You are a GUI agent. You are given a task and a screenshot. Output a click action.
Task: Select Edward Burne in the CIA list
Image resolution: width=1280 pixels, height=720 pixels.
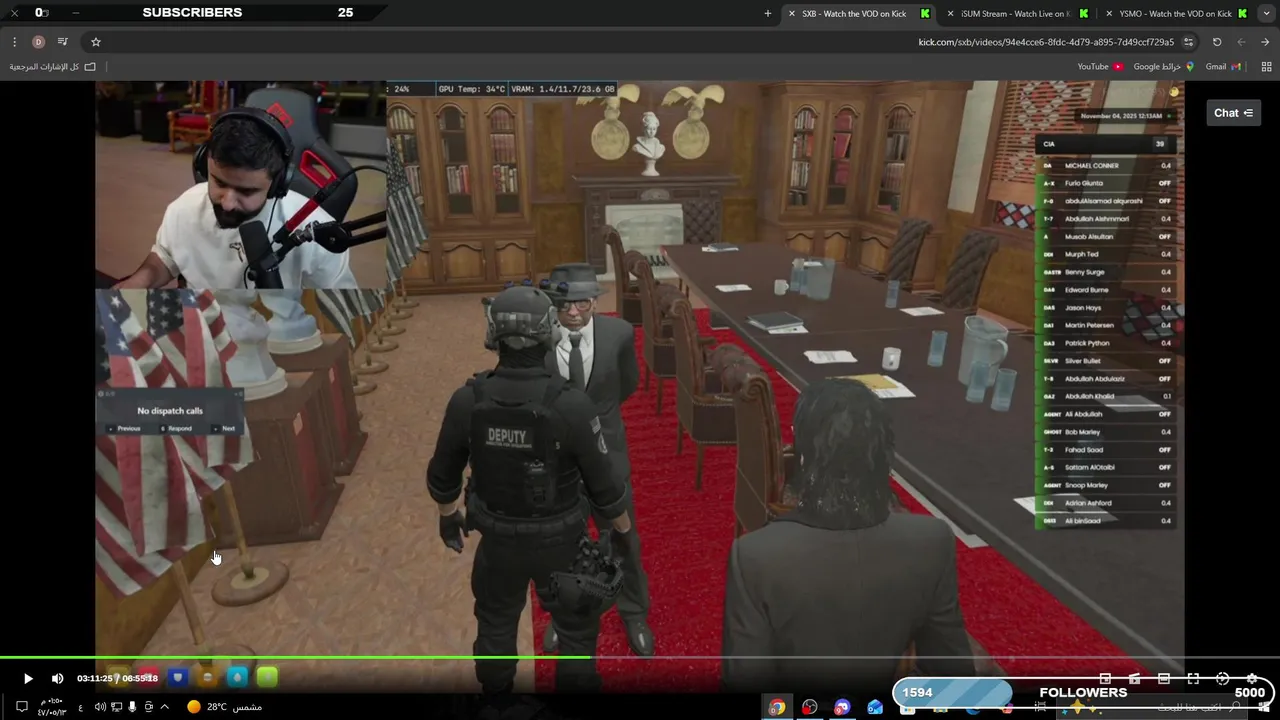(1105, 290)
